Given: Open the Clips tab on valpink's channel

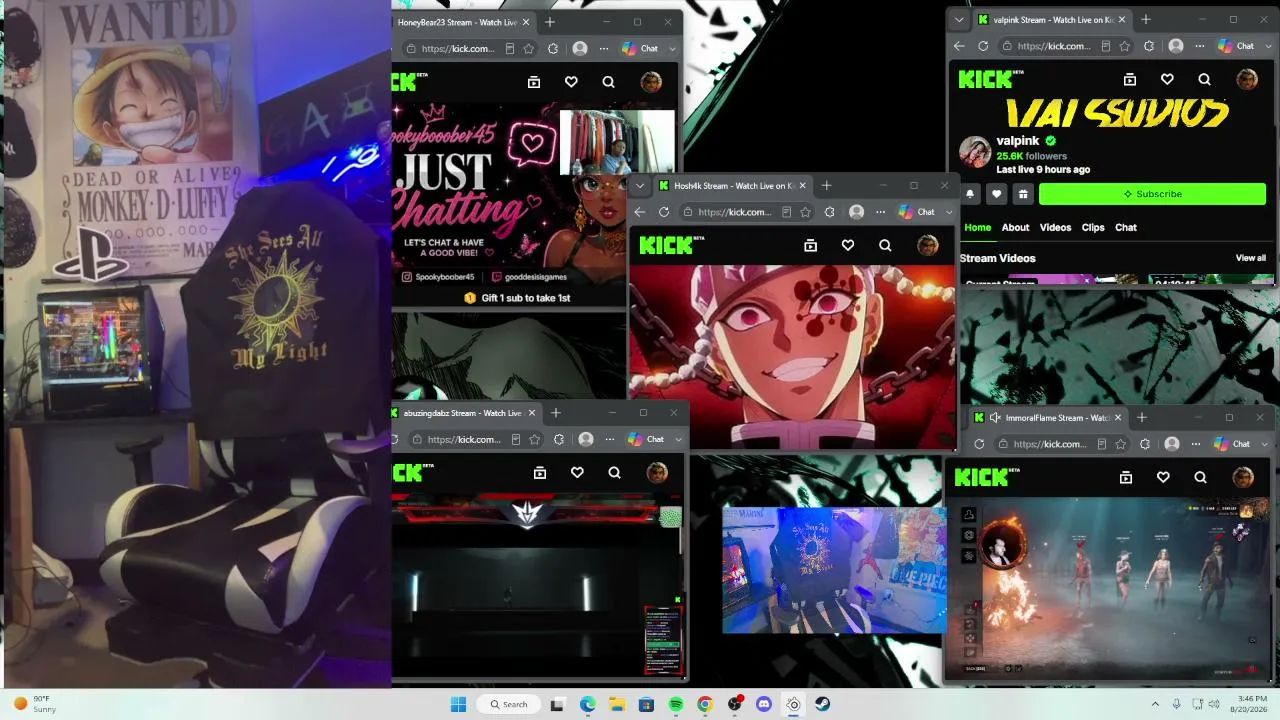Looking at the screenshot, I should point(1093,227).
